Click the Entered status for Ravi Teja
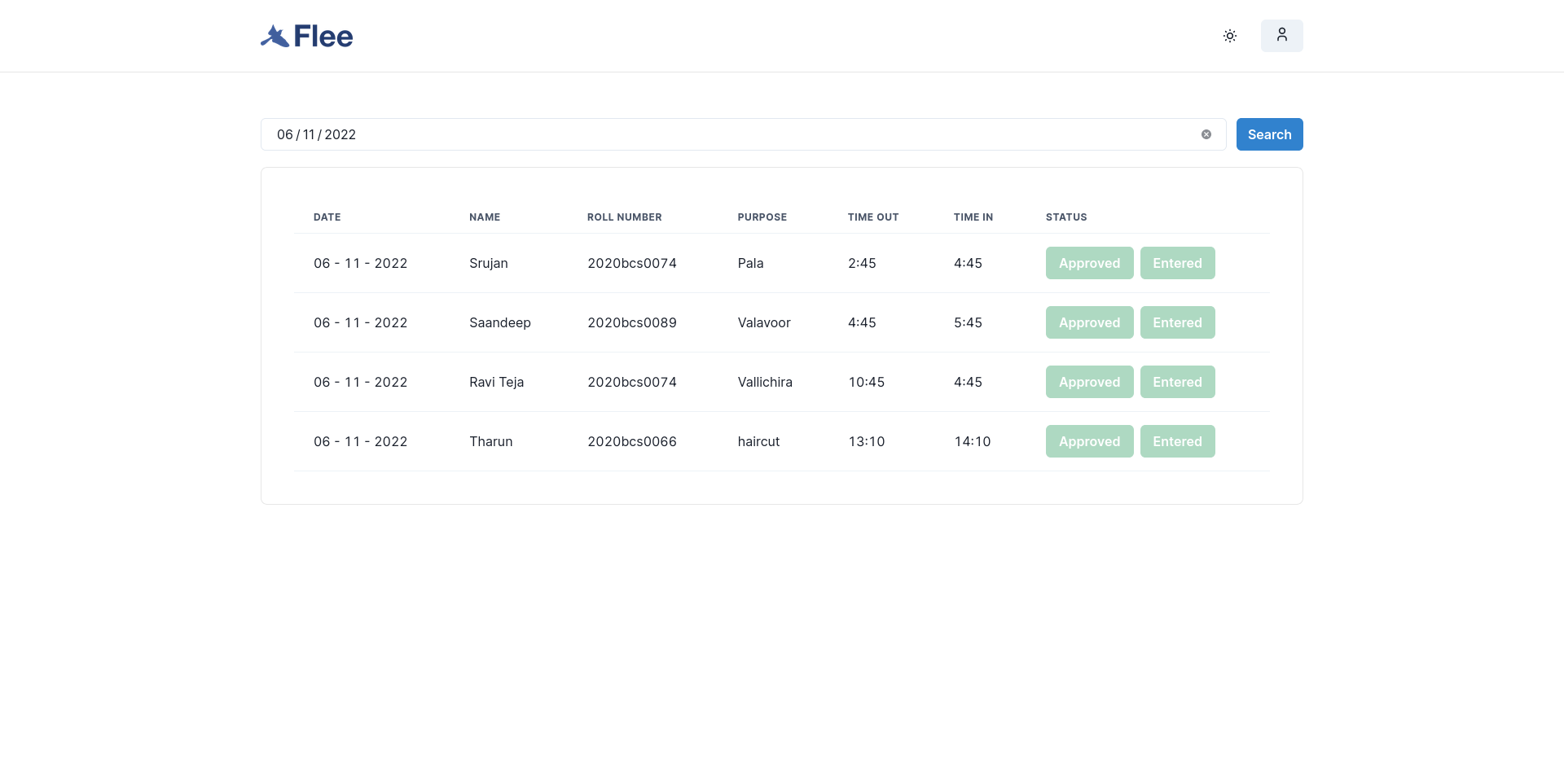Viewport: 1564px width, 784px height. [x=1178, y=382]
